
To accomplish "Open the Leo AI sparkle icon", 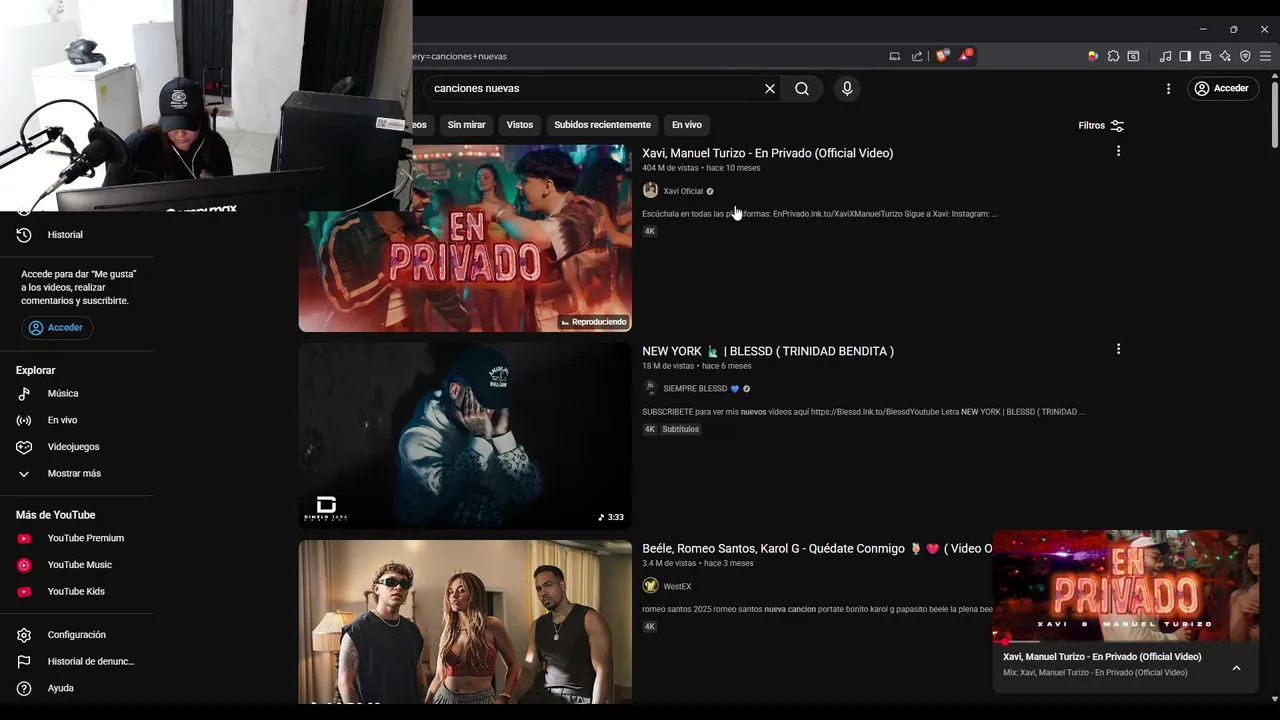I will (1225, 56).
